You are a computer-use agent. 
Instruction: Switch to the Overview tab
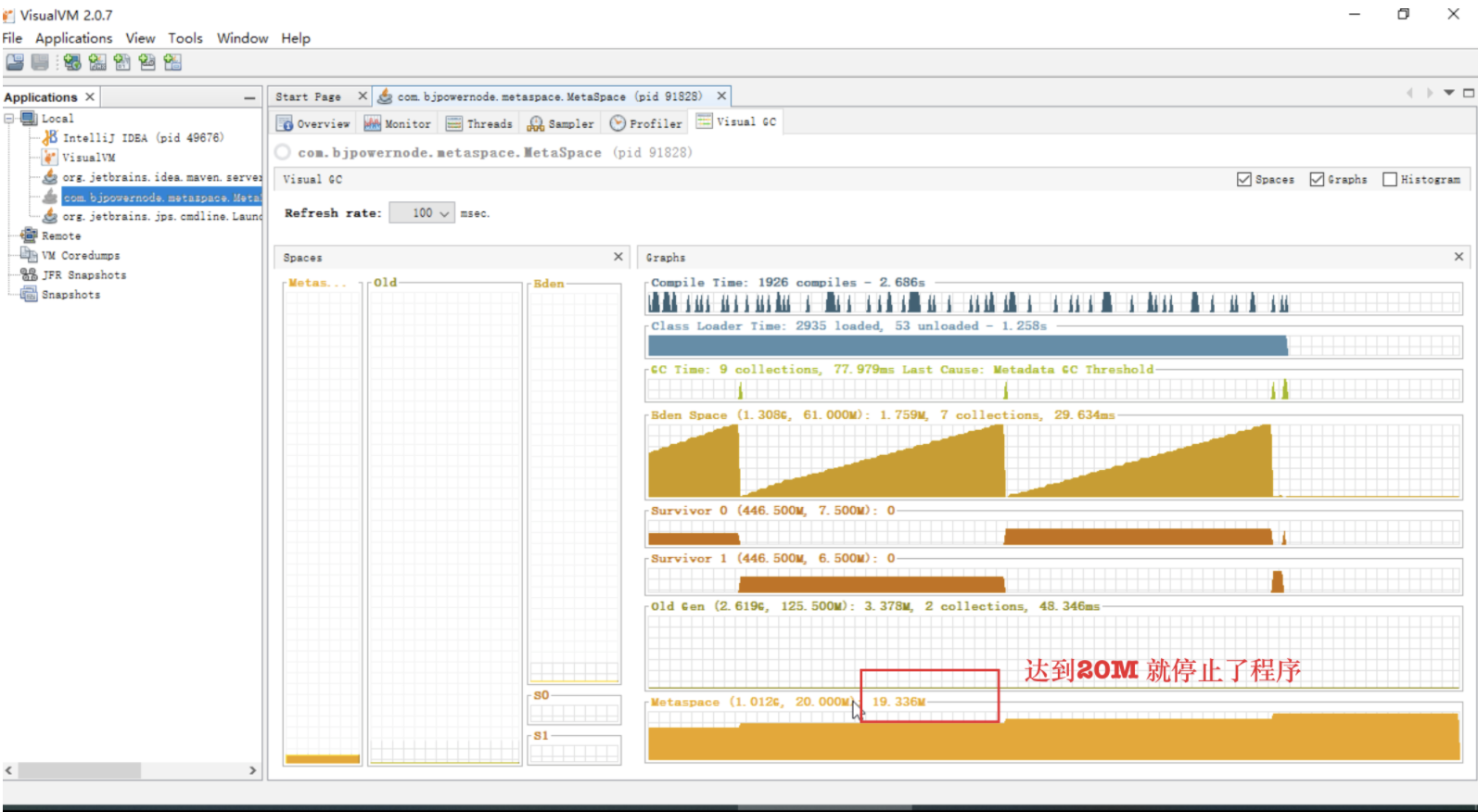click(313, 123)
